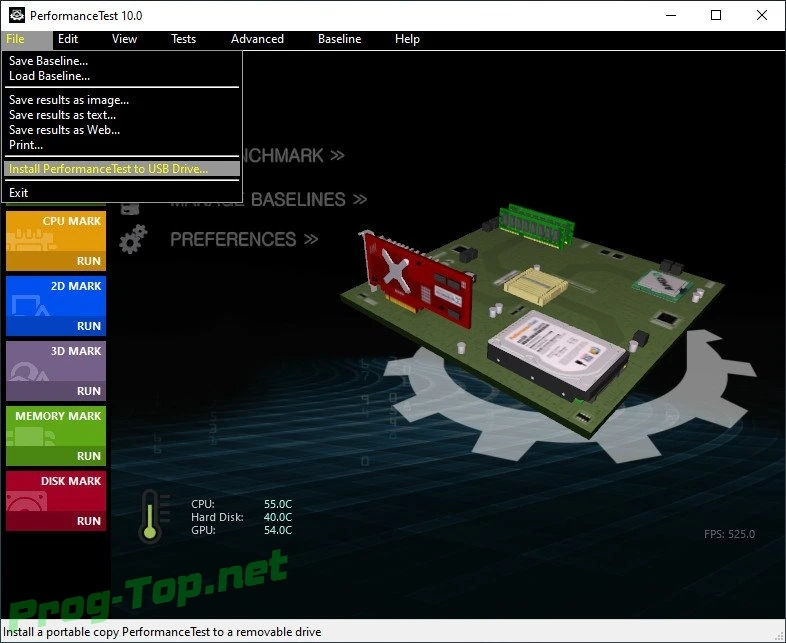
Task: Select Save results as image...
Action: coord(121,100)
